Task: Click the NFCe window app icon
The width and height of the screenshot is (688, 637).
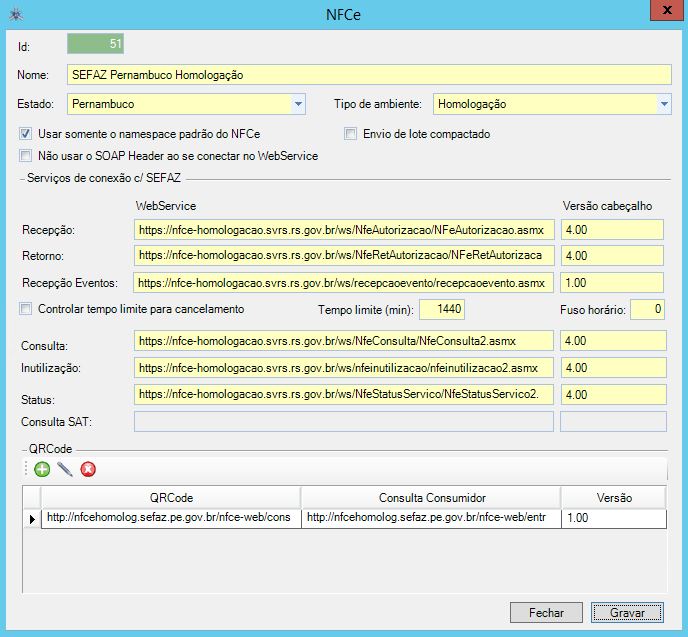Action: coord(14,15)
